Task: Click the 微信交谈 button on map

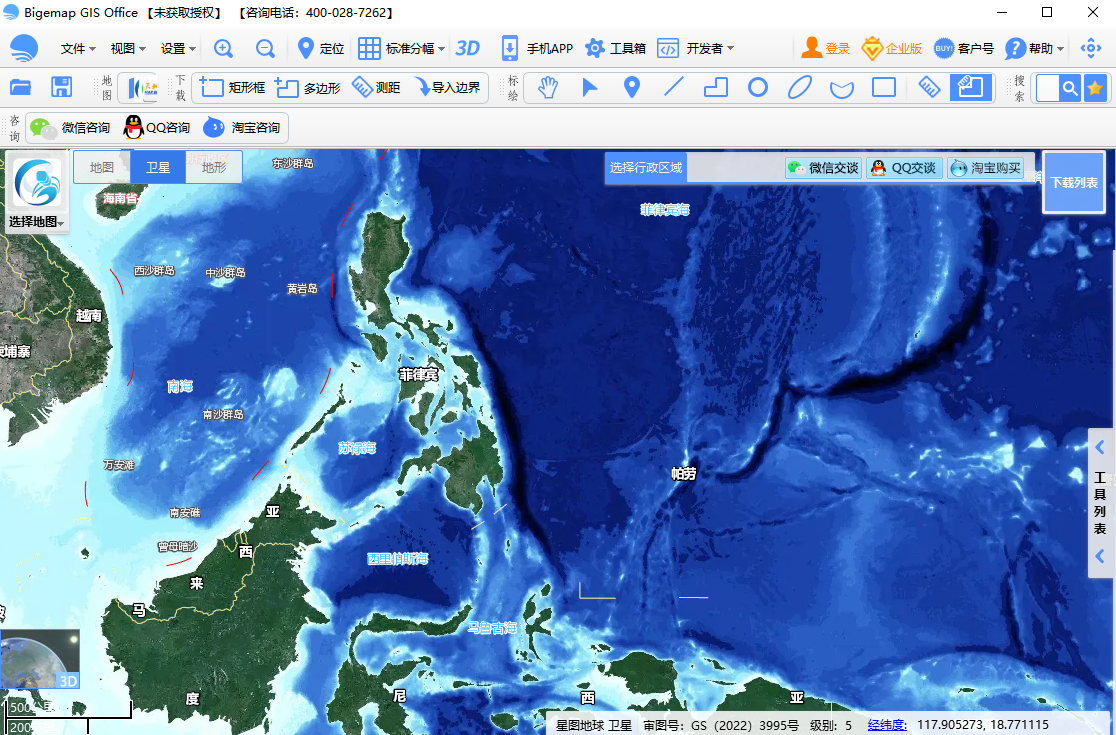Action: pos(823,168)
